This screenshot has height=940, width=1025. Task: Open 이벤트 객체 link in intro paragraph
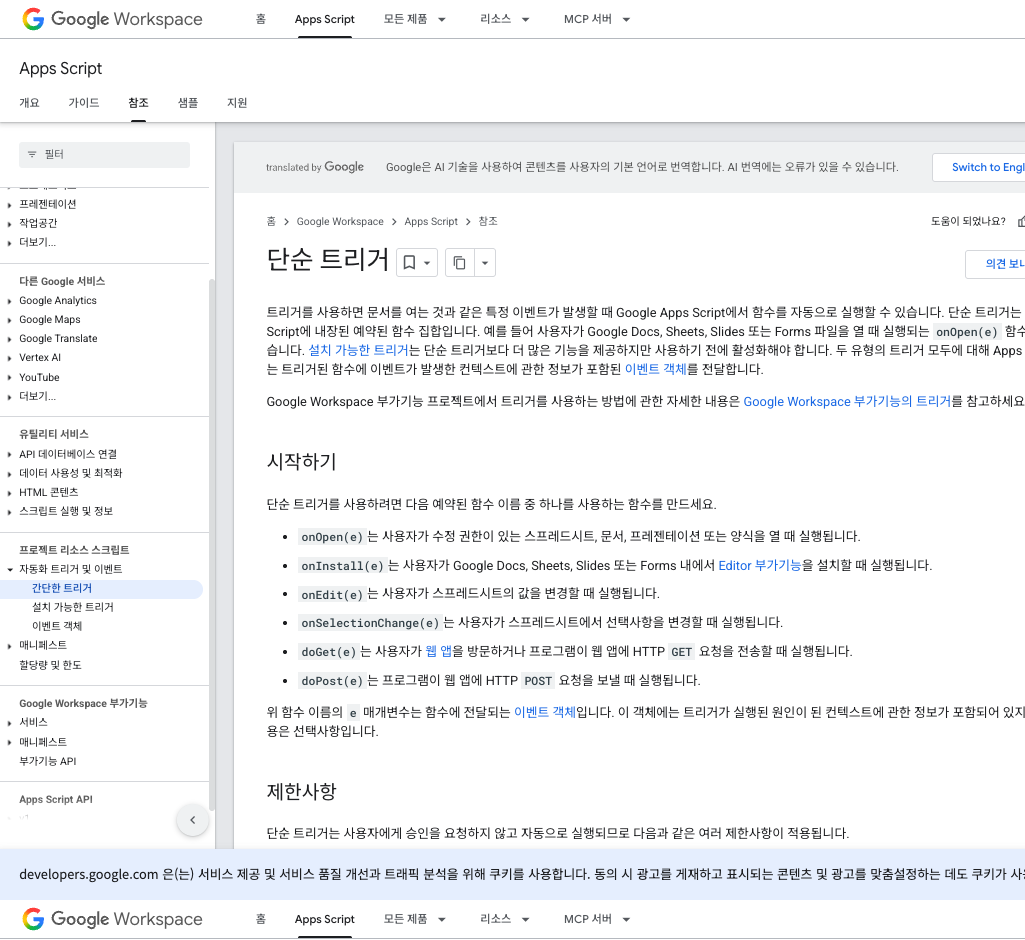pos(656,369)
